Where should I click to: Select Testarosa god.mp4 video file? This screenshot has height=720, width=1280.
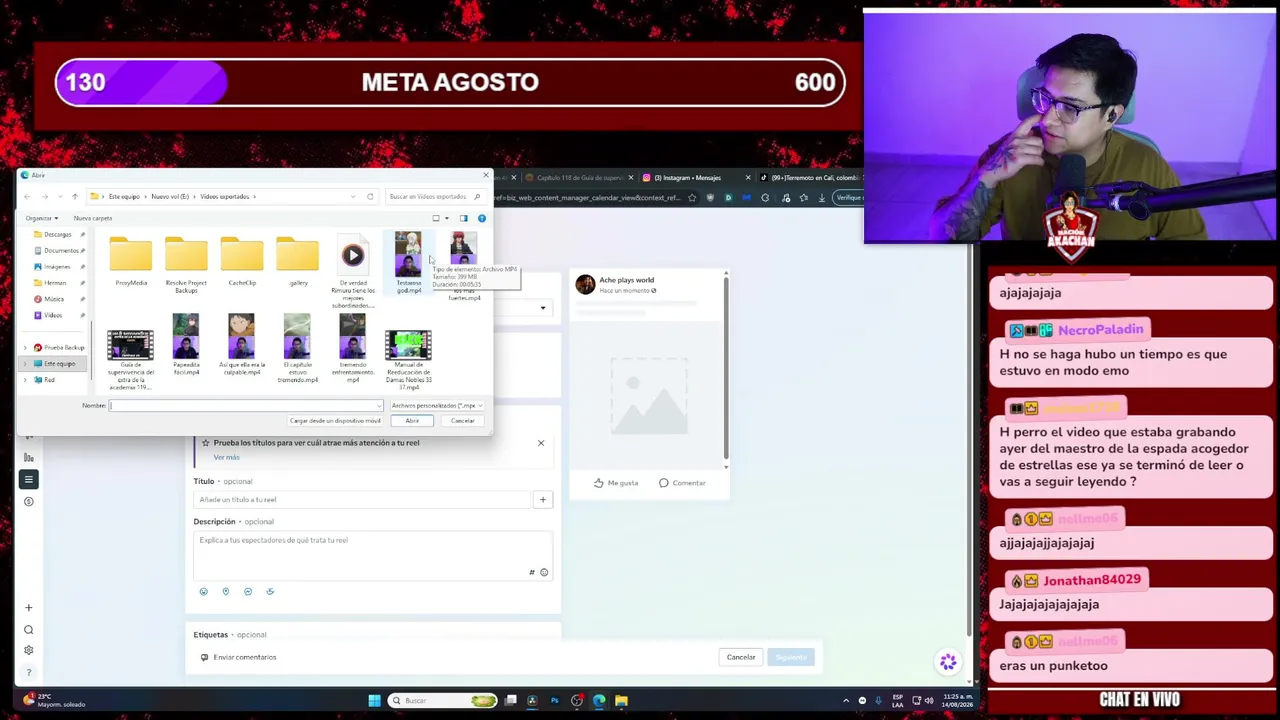pos(408,263)
